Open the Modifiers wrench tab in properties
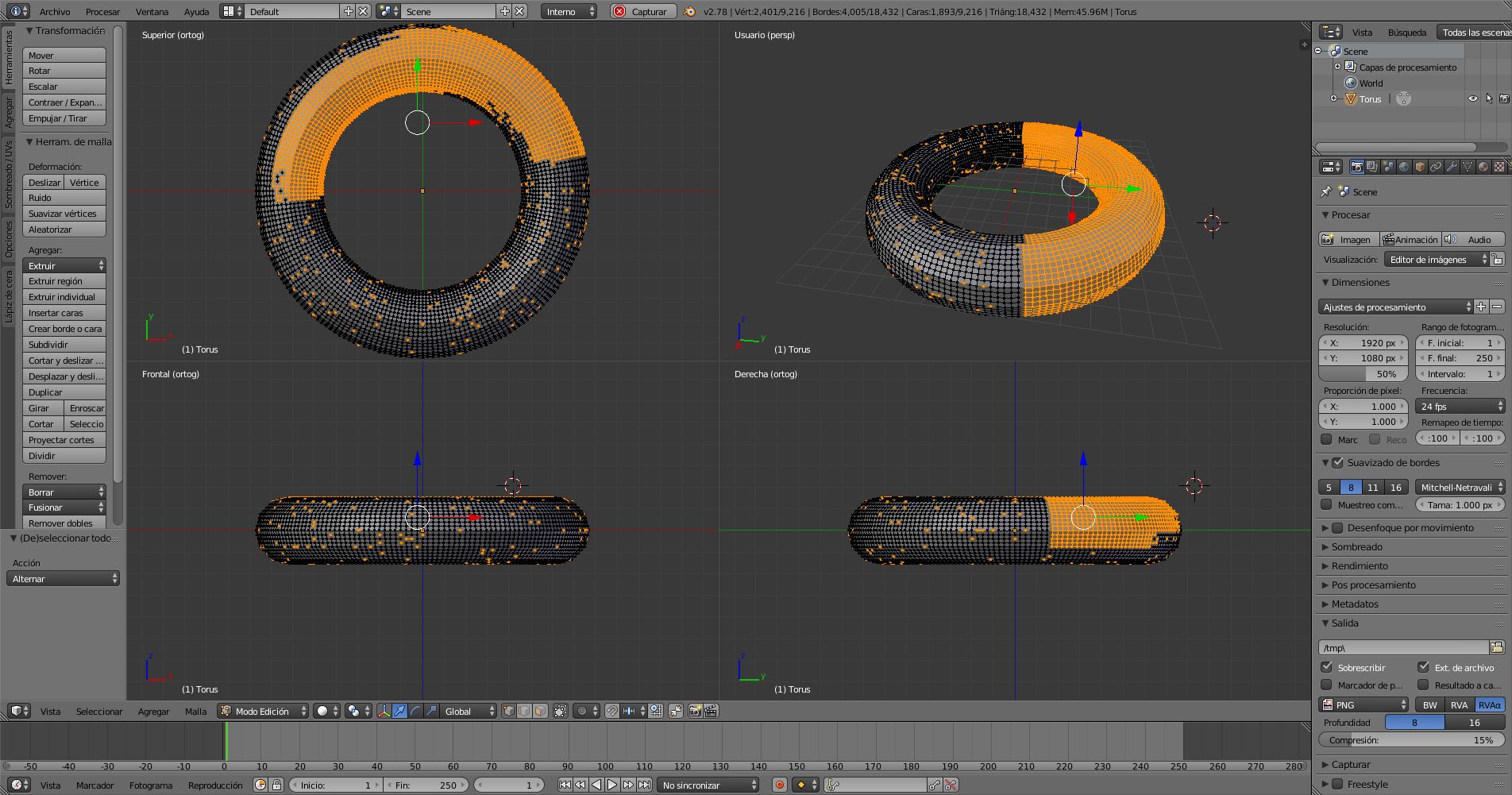 click(x=1452, y=167)
